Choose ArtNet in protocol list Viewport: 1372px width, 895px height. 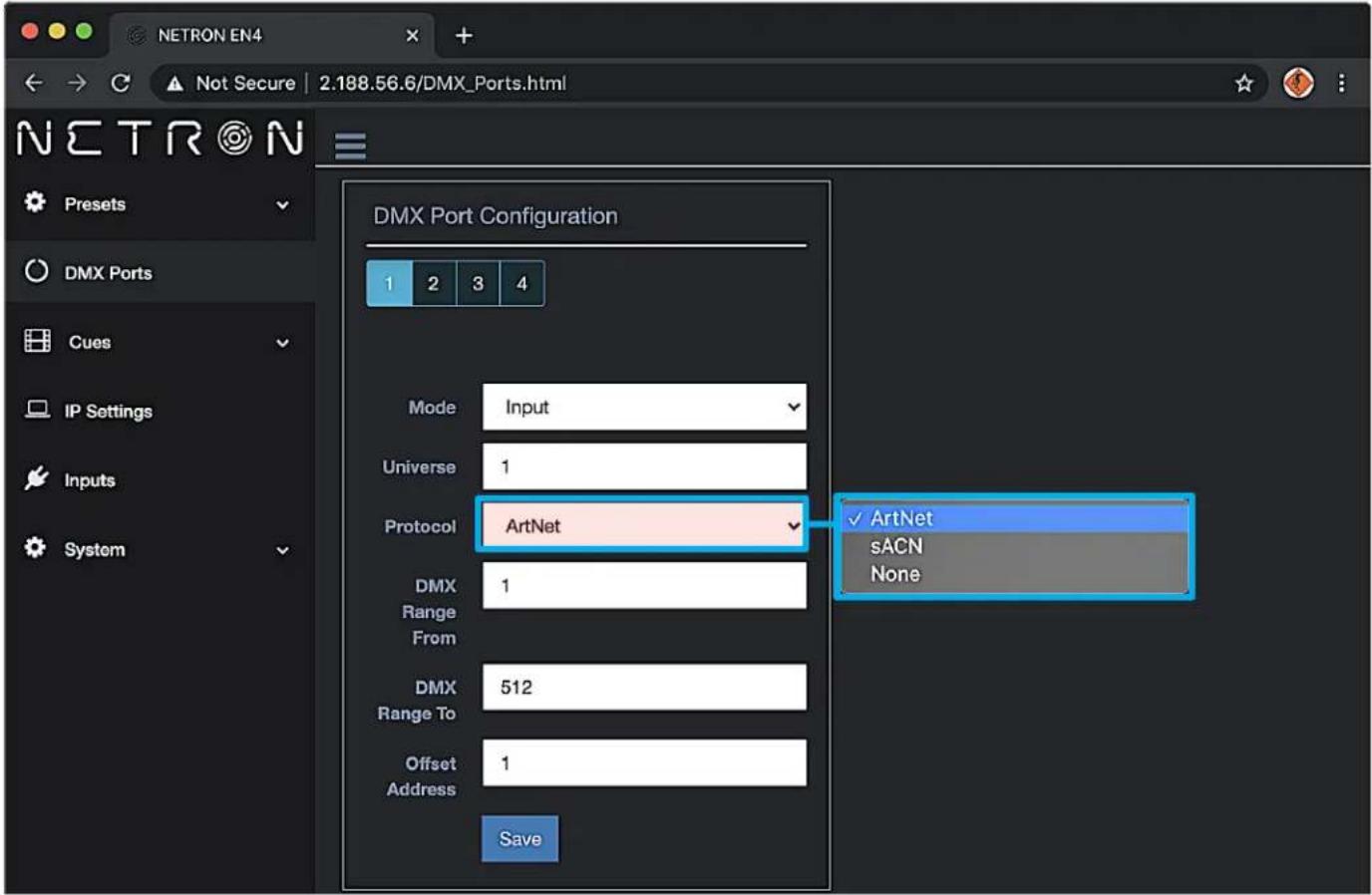tap(1015, 518)
